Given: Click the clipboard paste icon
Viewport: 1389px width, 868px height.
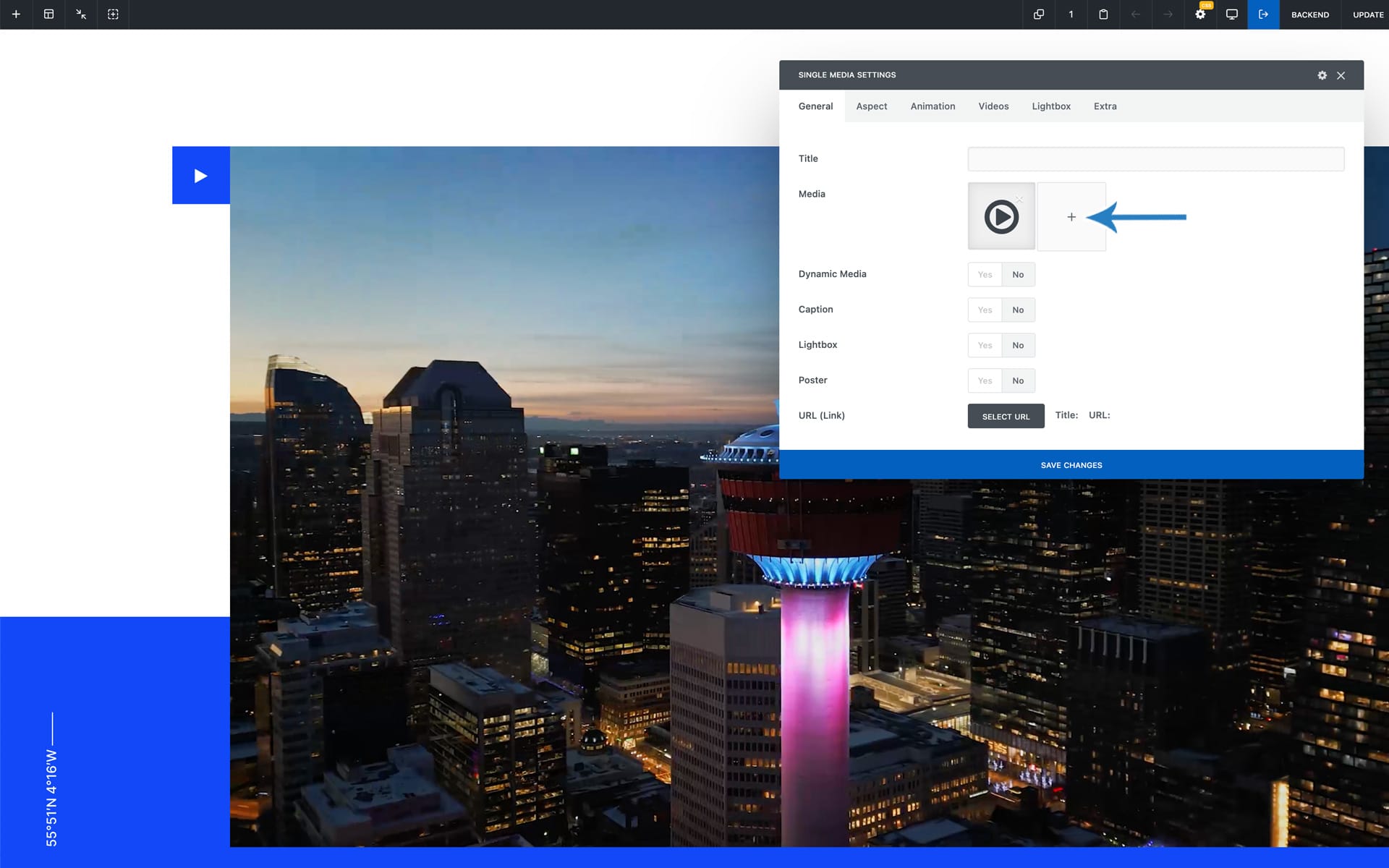Looking at the screenshot, I should [x=1103, y=14].
